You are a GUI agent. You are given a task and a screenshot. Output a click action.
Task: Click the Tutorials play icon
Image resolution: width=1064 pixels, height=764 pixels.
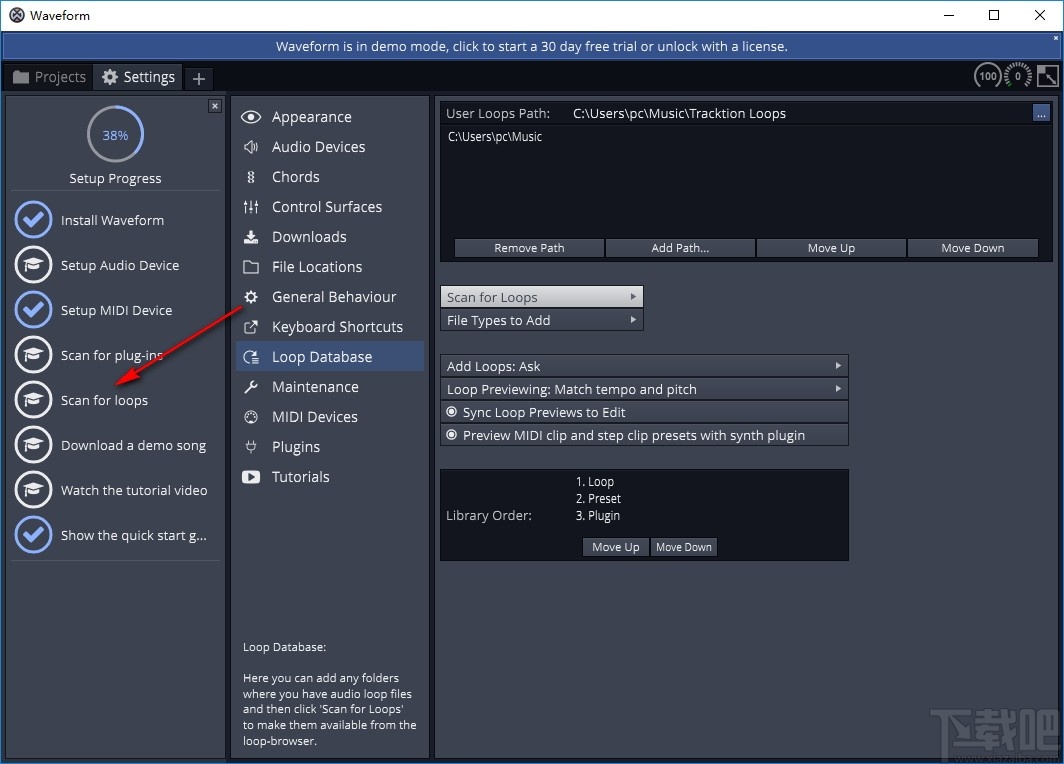(x=251, y=477)
